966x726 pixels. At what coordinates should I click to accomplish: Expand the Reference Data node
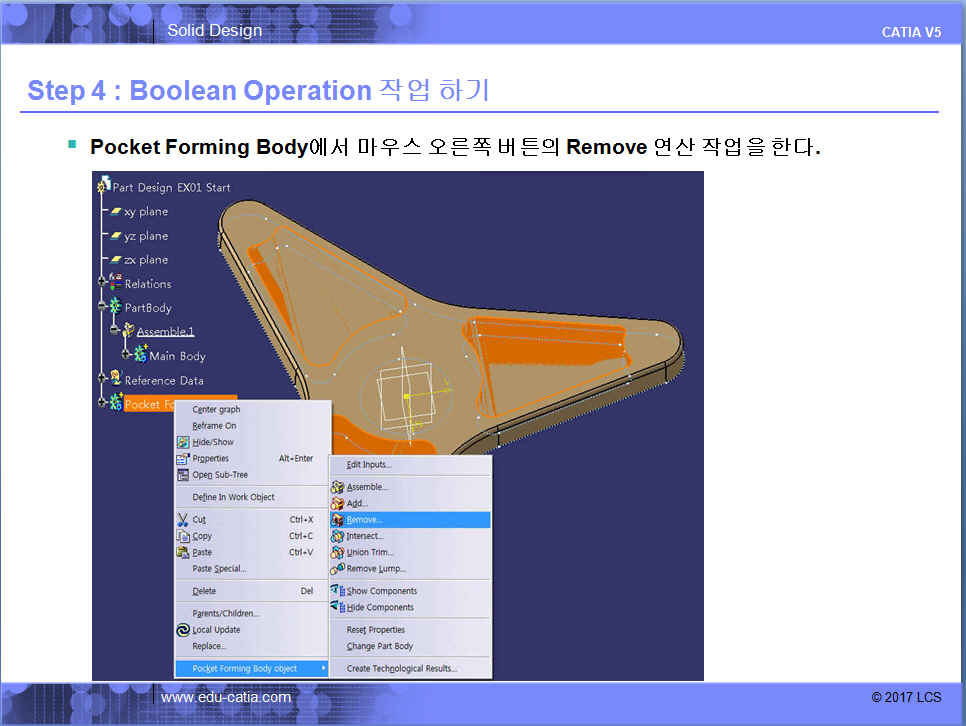tap(102, 380)
